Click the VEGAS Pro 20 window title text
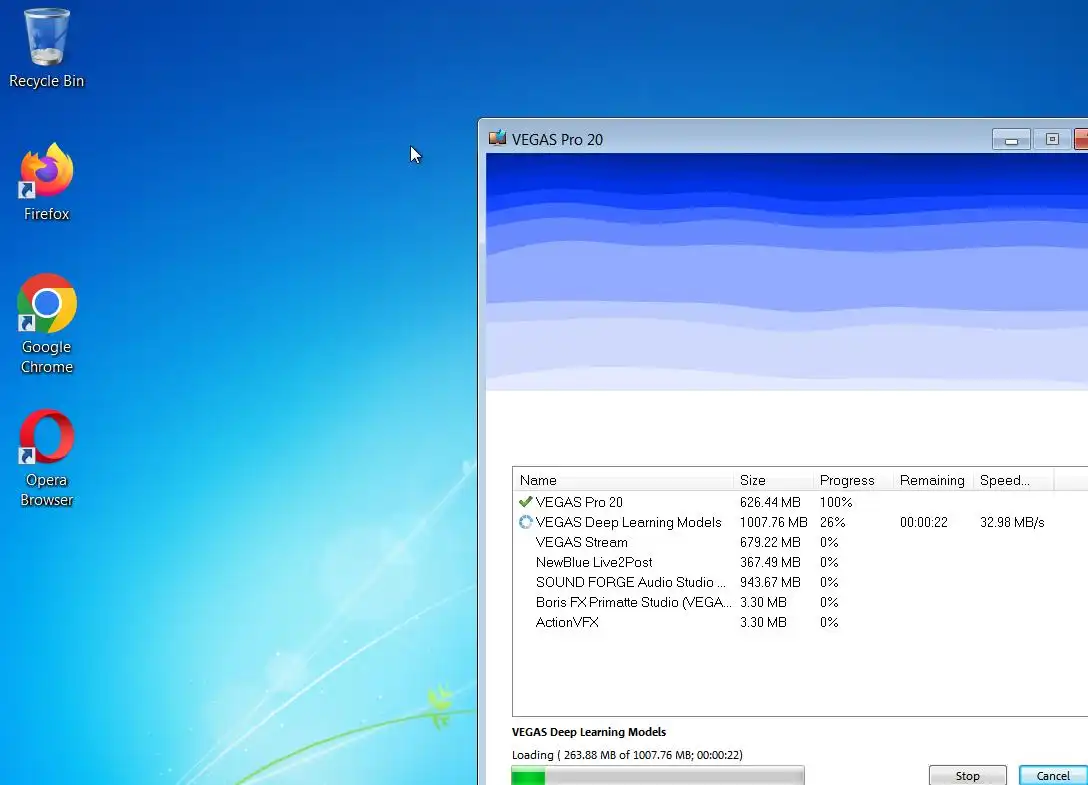 coord(557,140)
